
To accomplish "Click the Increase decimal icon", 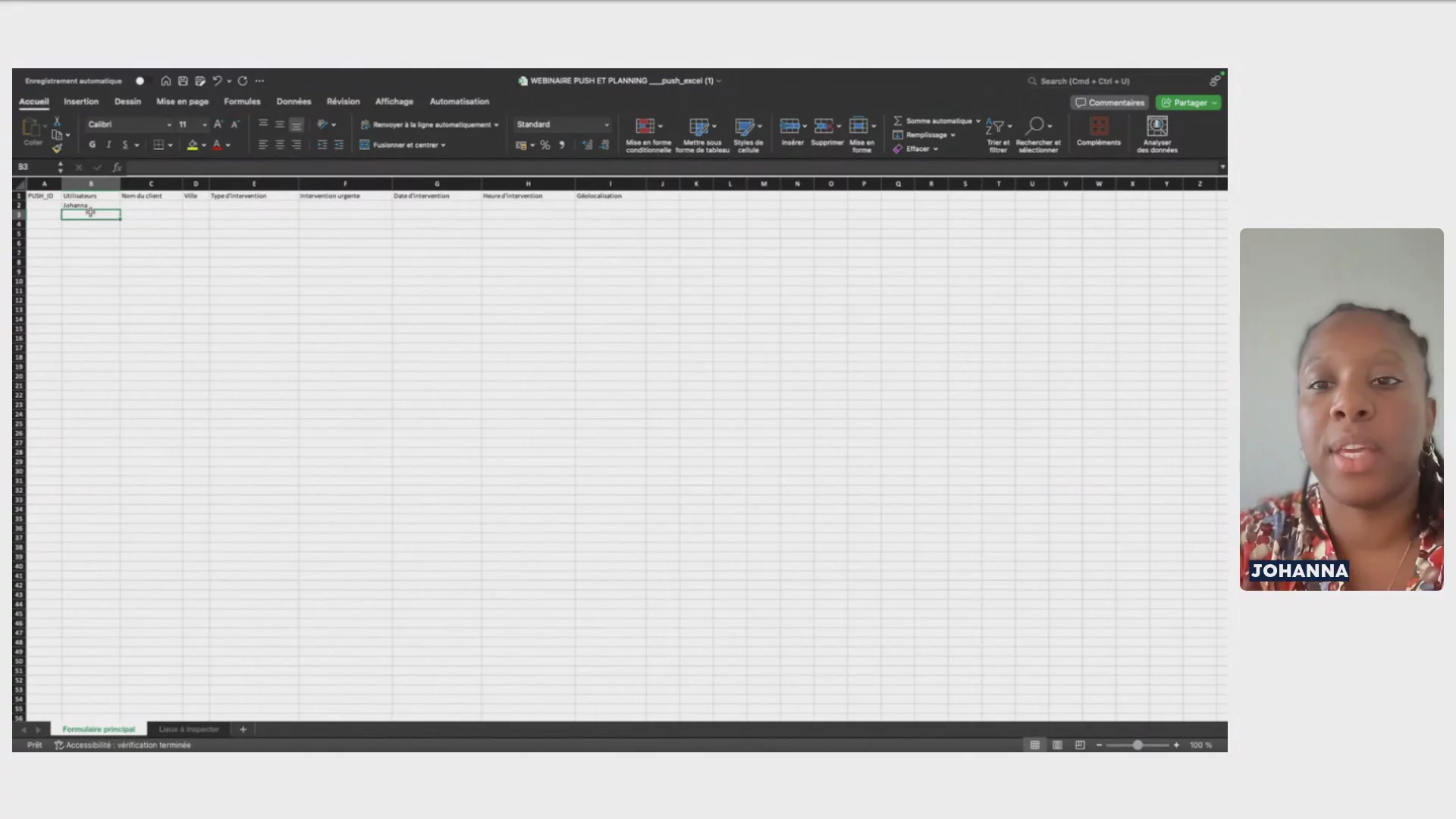I will click(x=587, y=145).
